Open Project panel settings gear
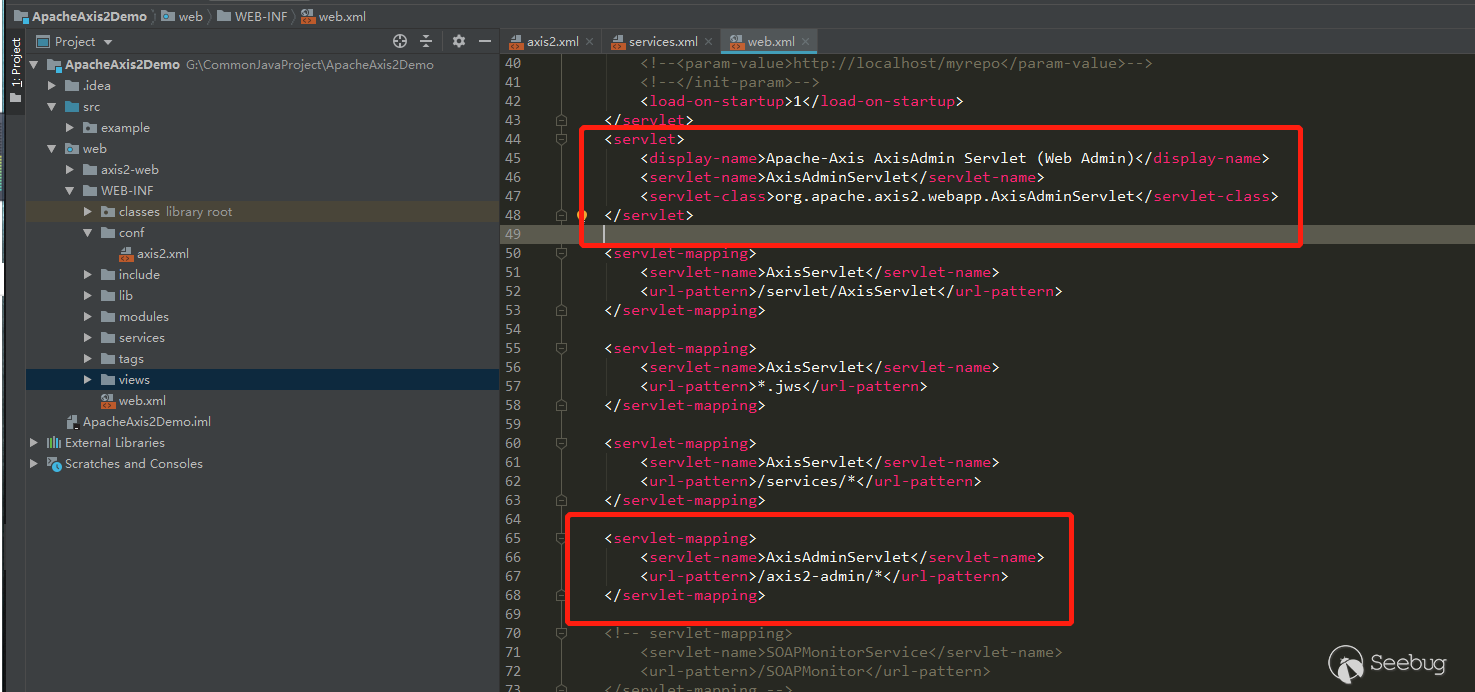This screenshot has width=1475, height=692. click(457, 41)
